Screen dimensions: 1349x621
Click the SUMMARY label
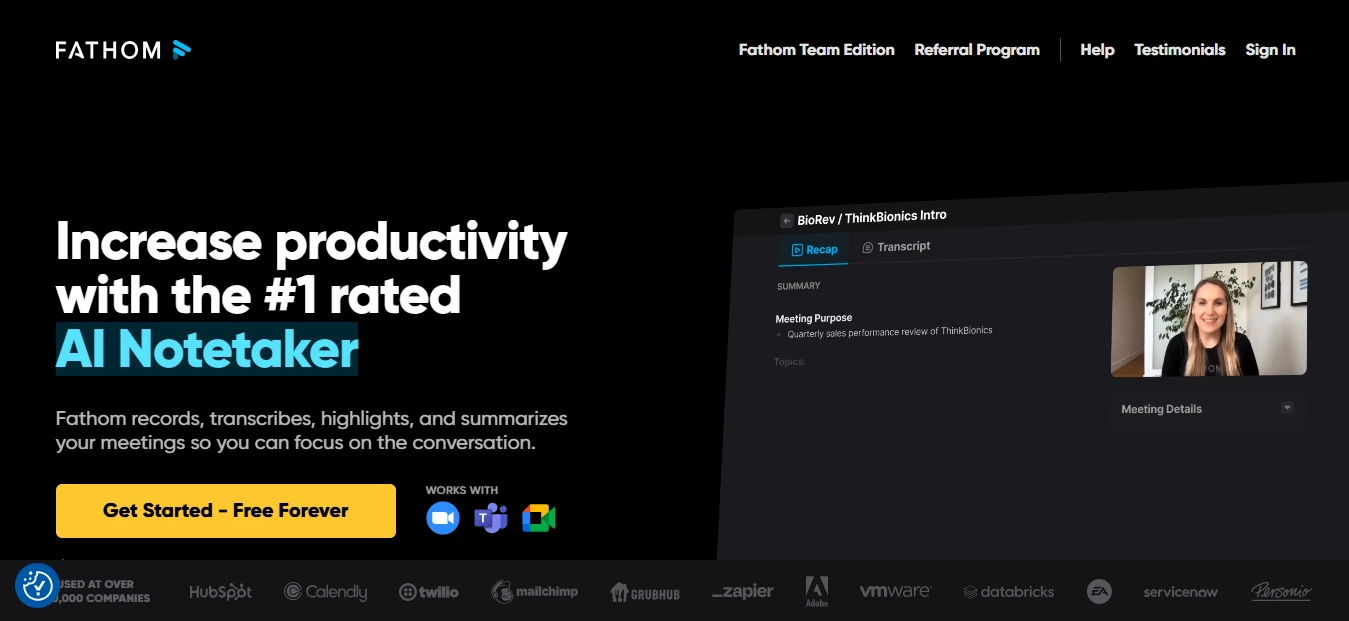click(x=799, y=286)
